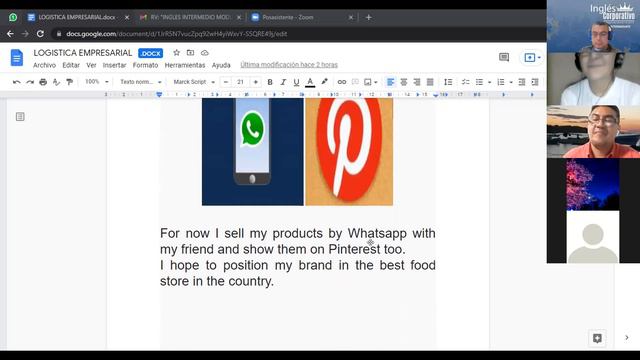This screenshot has height=360, width=640.
Task: Center align the text
Action: click(x=404, y=82)
